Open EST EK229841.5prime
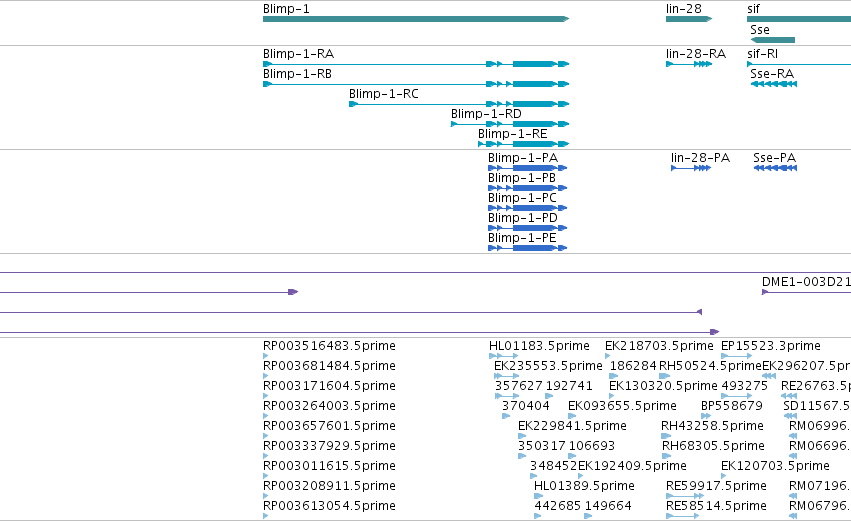 pos(572,427)
